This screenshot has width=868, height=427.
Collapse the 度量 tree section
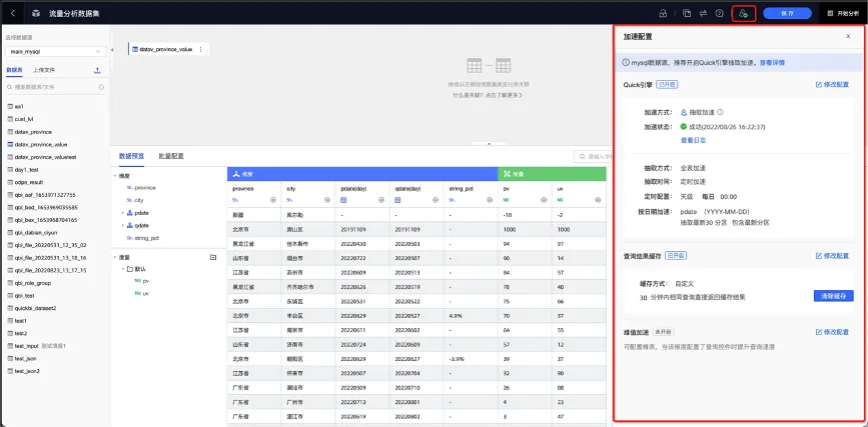(x=115, y=258)
